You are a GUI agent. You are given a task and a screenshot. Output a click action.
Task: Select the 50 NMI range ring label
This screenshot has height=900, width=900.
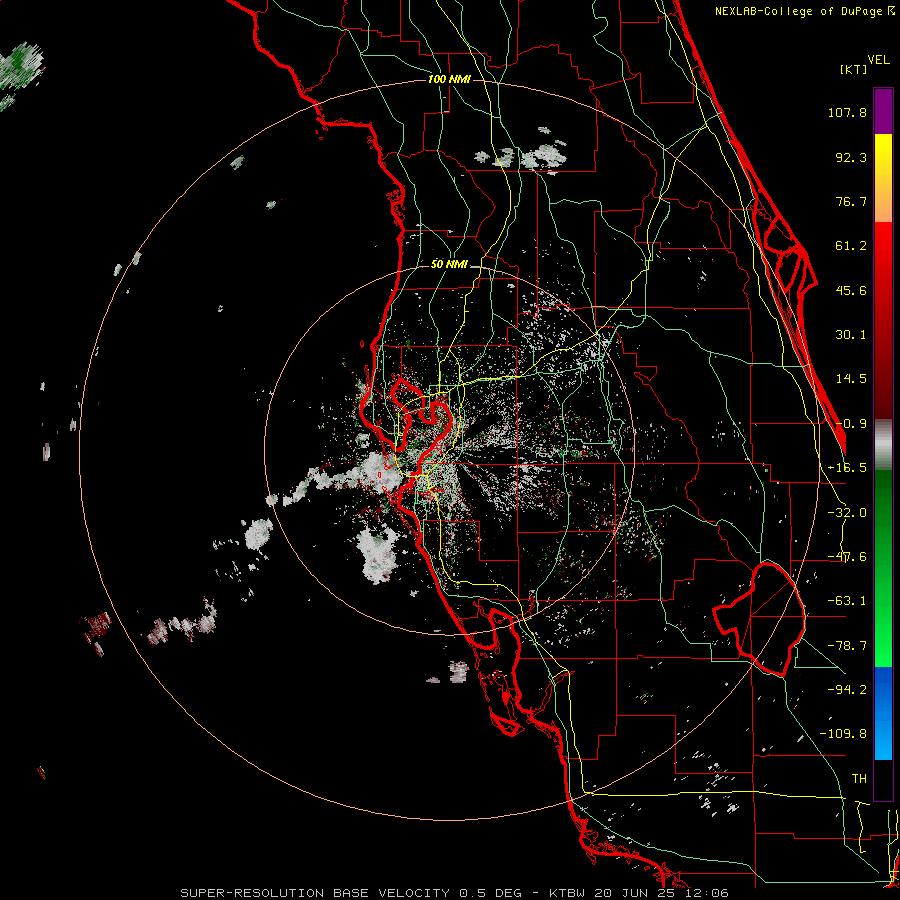pos(449,265)
